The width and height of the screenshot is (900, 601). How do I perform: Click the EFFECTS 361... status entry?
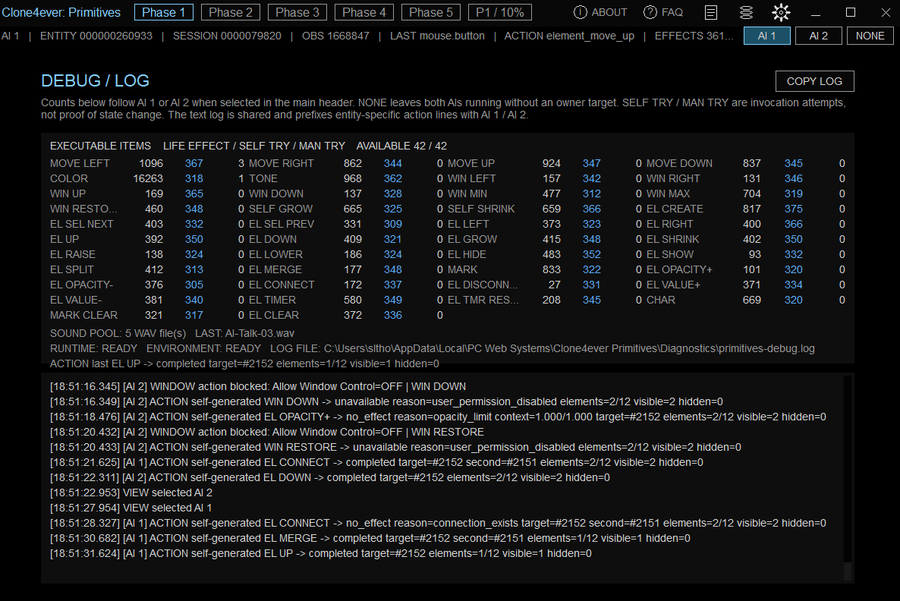point(694,36)
